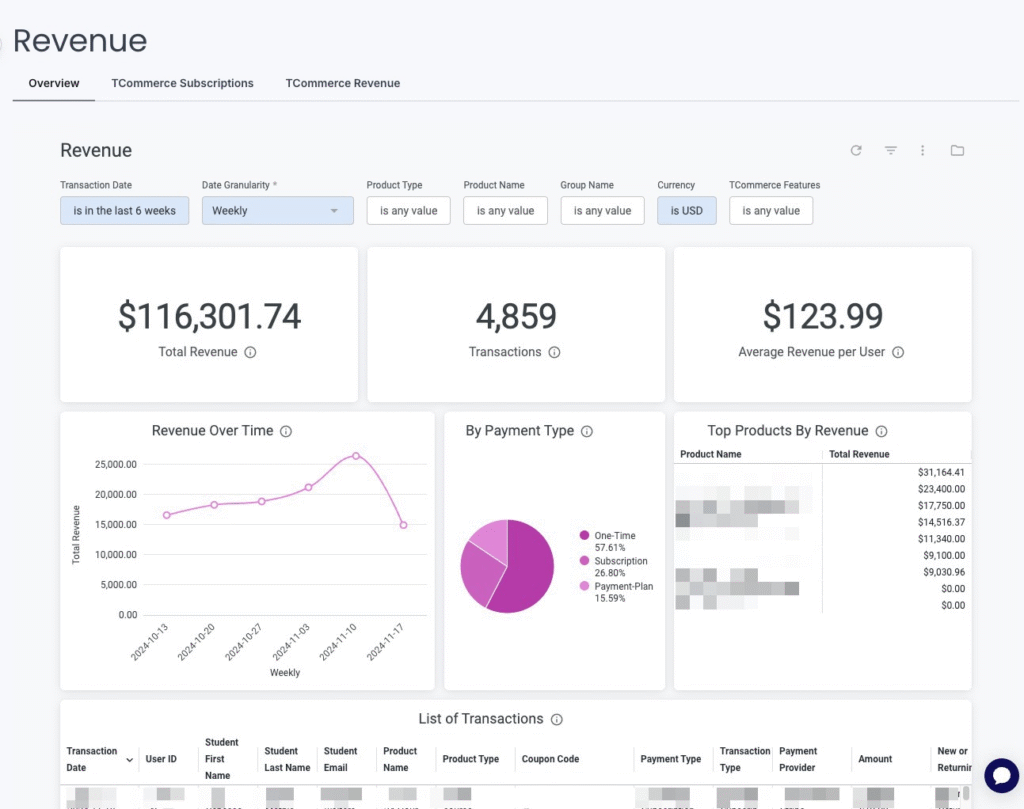Open the filter lines icon
1024x809 pixels.
click(890, 151)
